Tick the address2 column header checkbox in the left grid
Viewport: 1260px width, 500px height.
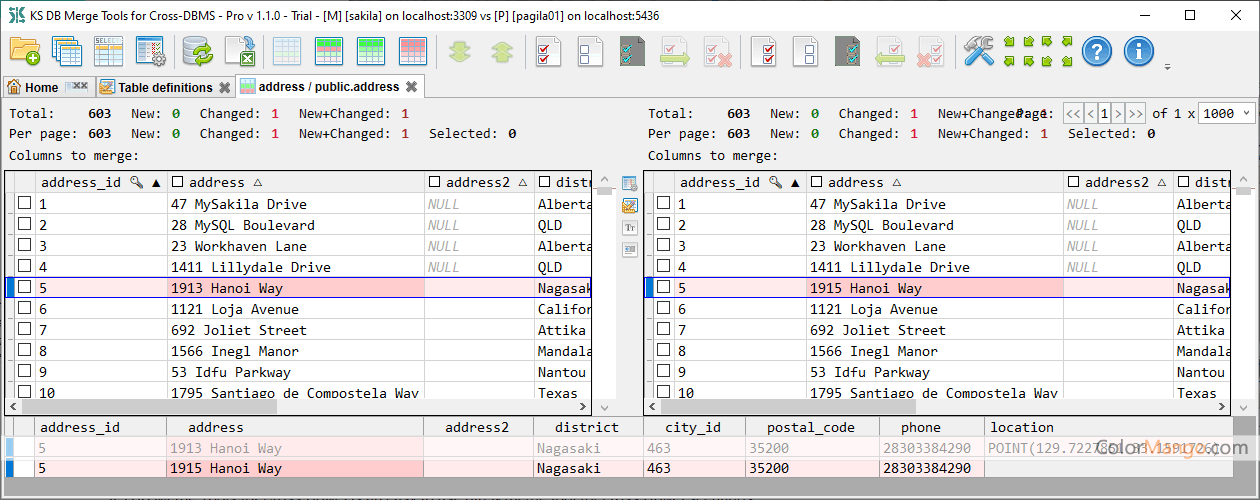(x=434, y=182)
